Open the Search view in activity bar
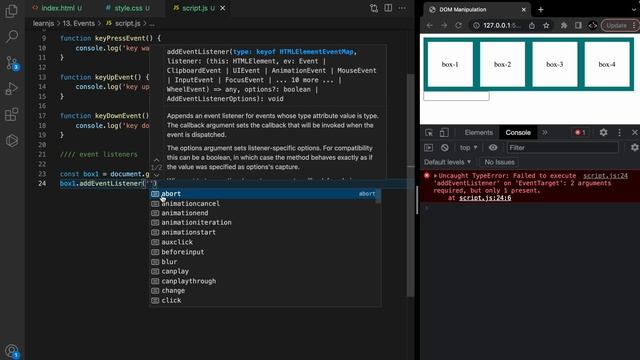This screenshot has width=640, height=360. 11,37
